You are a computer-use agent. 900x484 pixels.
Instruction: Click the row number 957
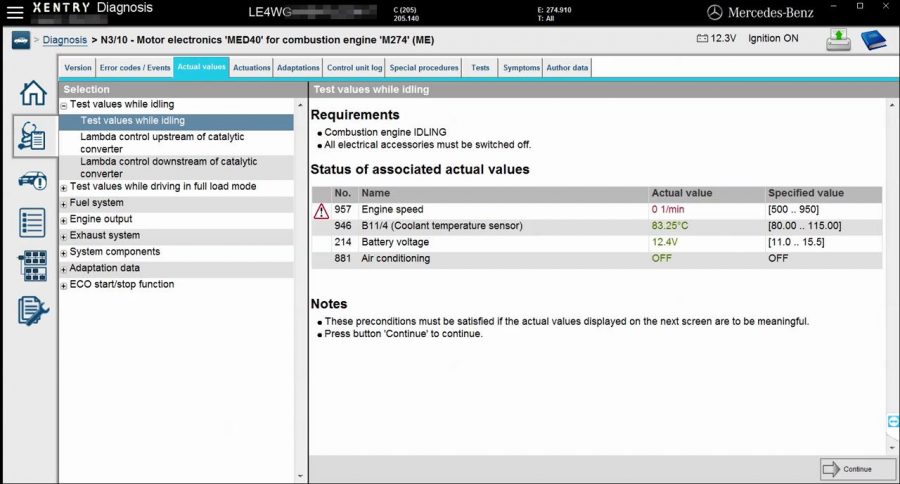pyautogui.click(x=343, y=210)
